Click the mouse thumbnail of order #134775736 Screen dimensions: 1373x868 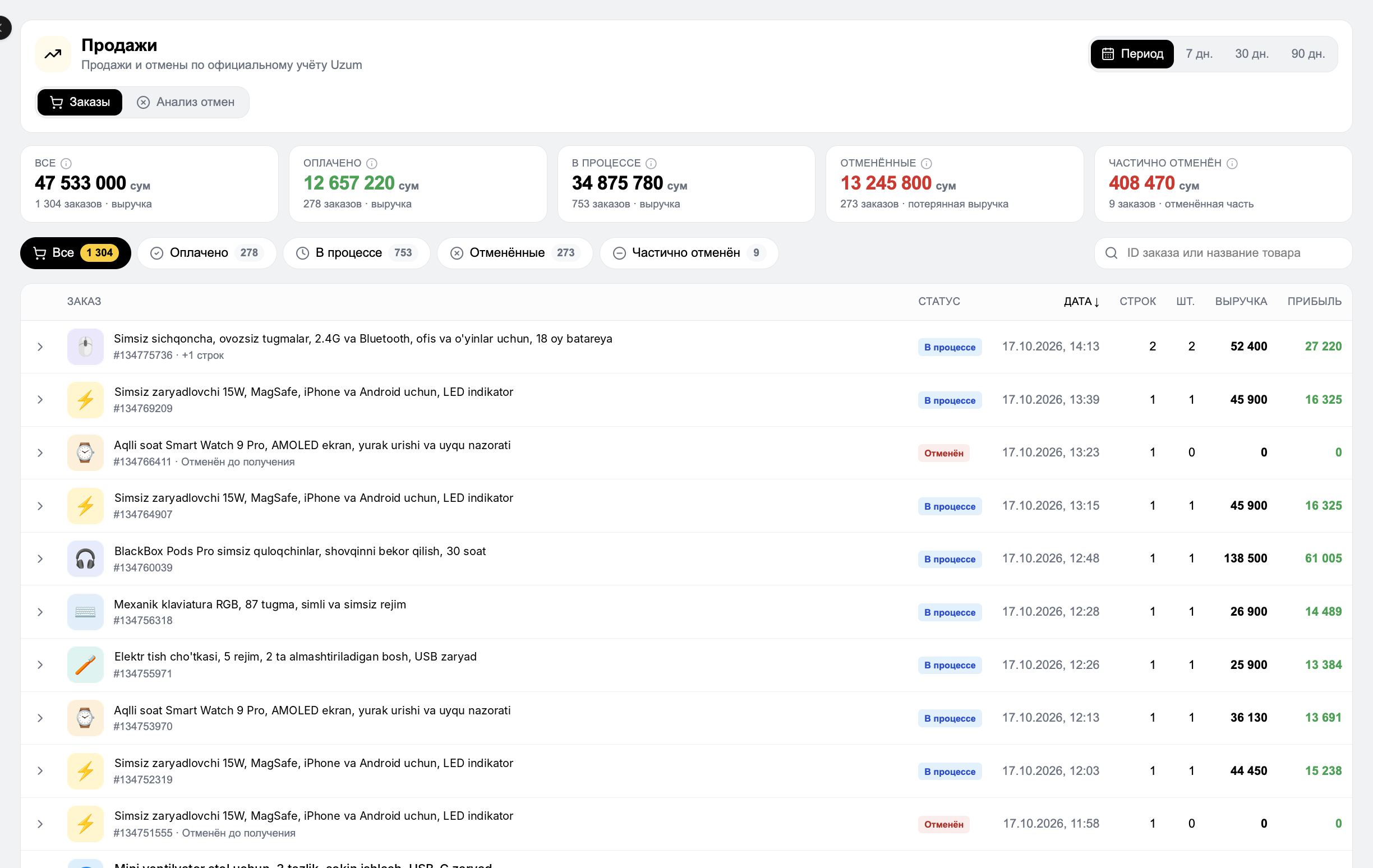pos(85,347)
